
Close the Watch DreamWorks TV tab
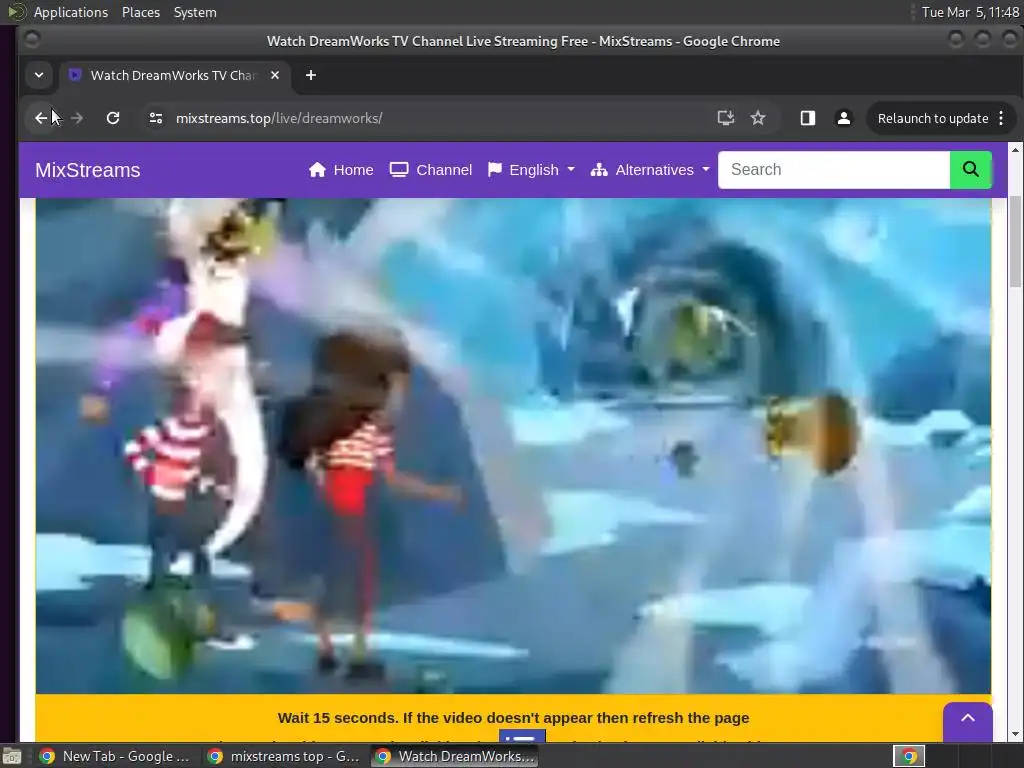(275, 75)
